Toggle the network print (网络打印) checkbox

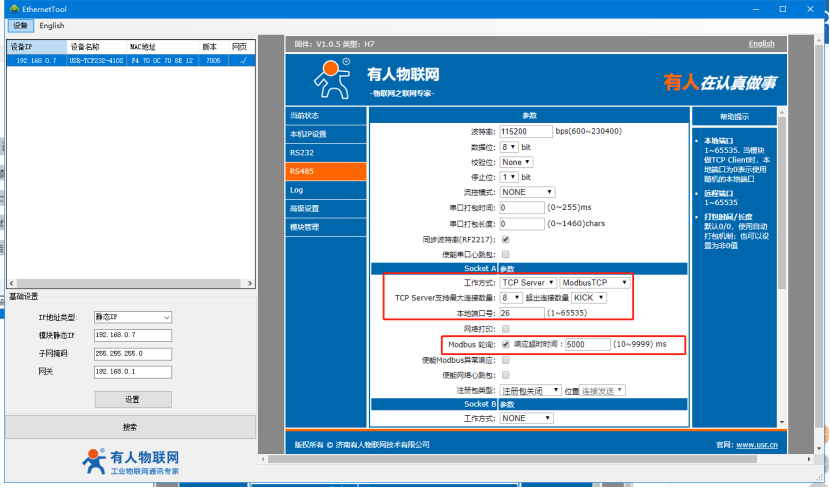[505, 328]
